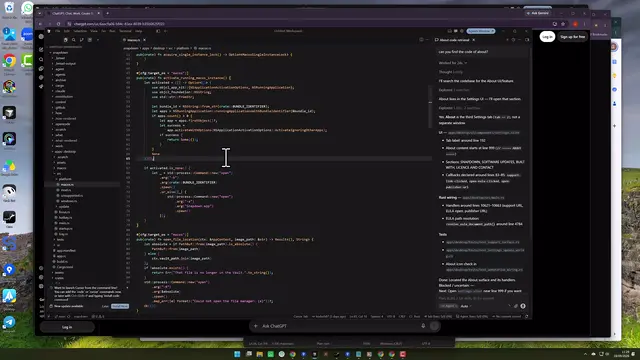Click the new chat plus icon in chat panel
640x360 pixels.
[507, 40]
